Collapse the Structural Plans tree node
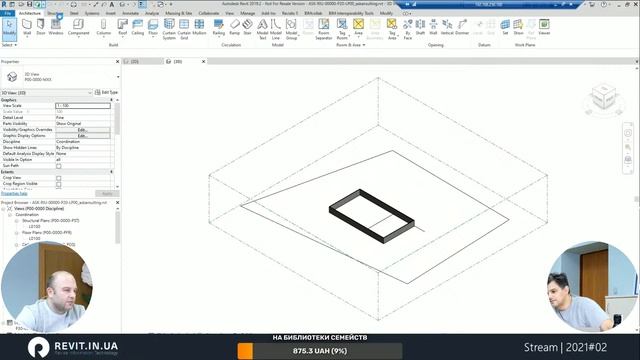Image resolution: width=640 pixels, height=360 pixels. pyautogui.click(x=17, y=221)
